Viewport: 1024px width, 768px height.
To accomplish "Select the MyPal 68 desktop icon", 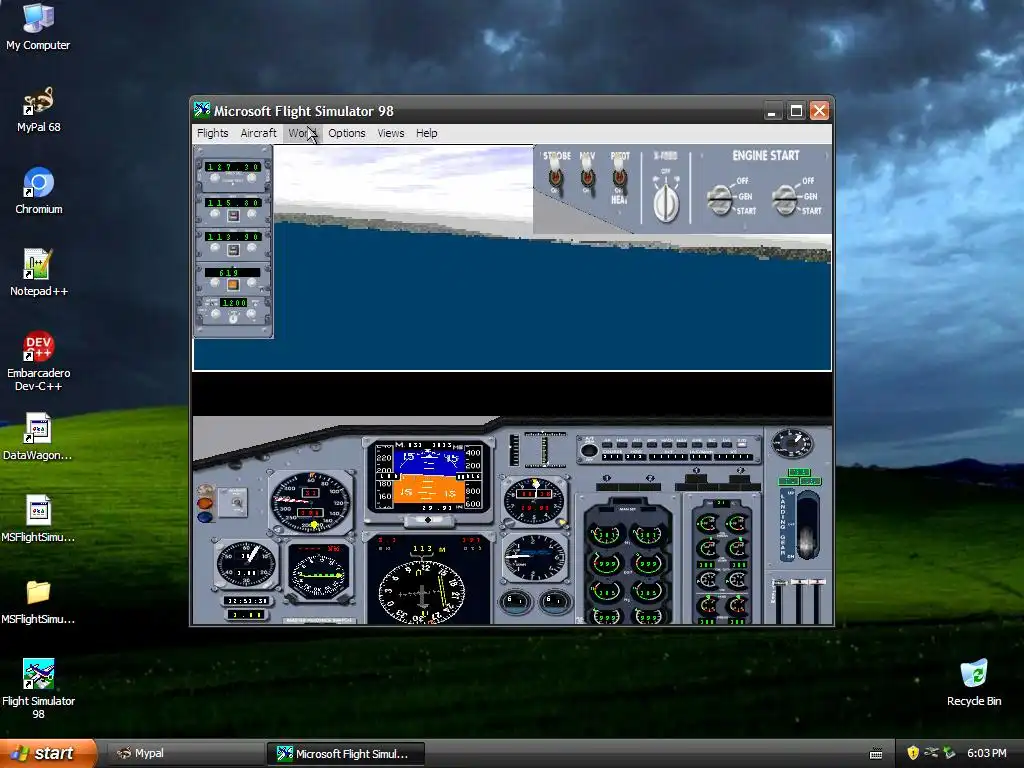I will pyautogui.click(x=38, y=110).
